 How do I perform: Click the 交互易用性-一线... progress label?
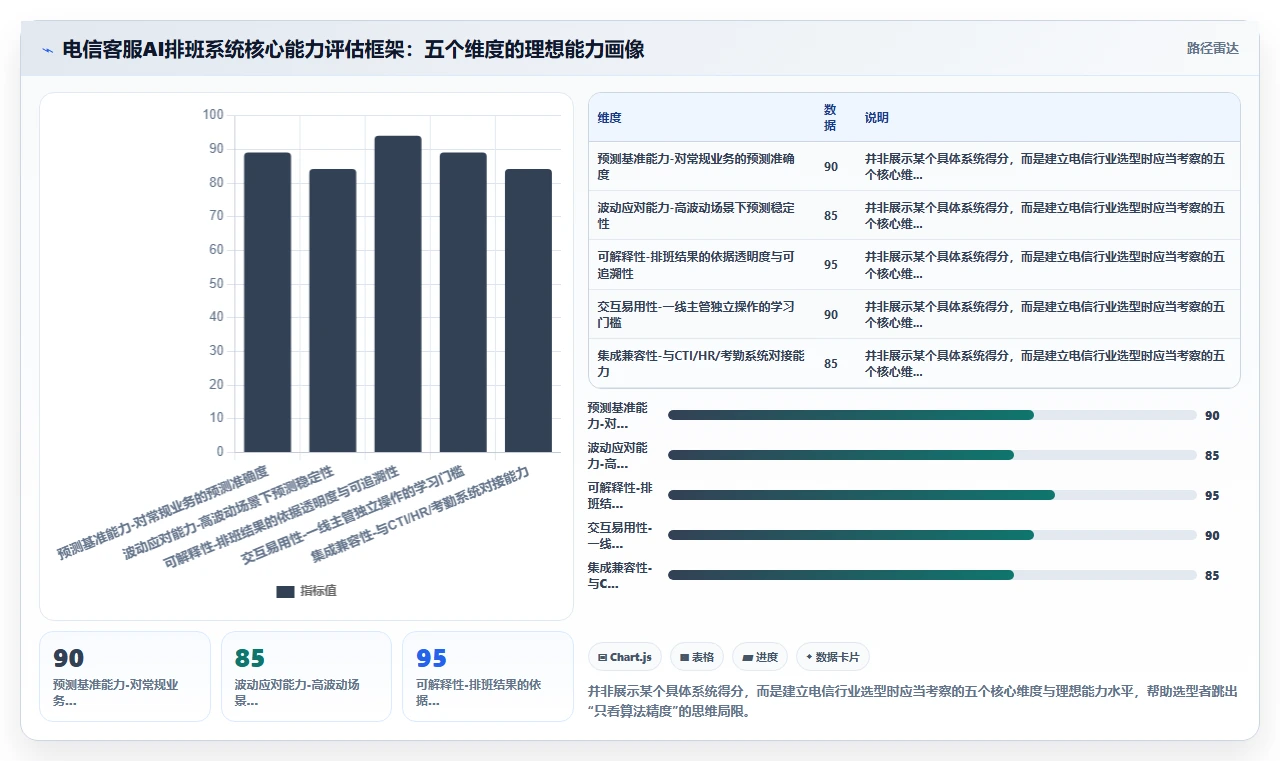pos(619,535)
